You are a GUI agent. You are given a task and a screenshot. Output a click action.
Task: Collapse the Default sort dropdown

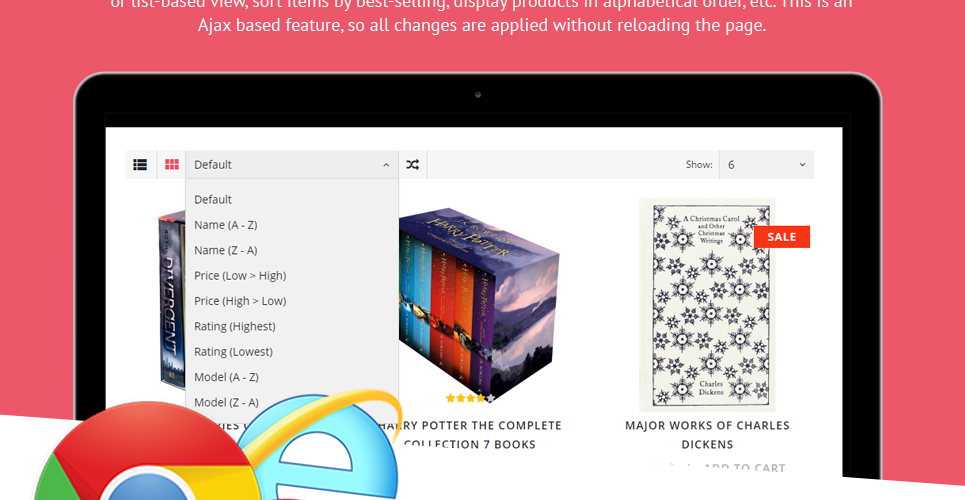point(292,164)
